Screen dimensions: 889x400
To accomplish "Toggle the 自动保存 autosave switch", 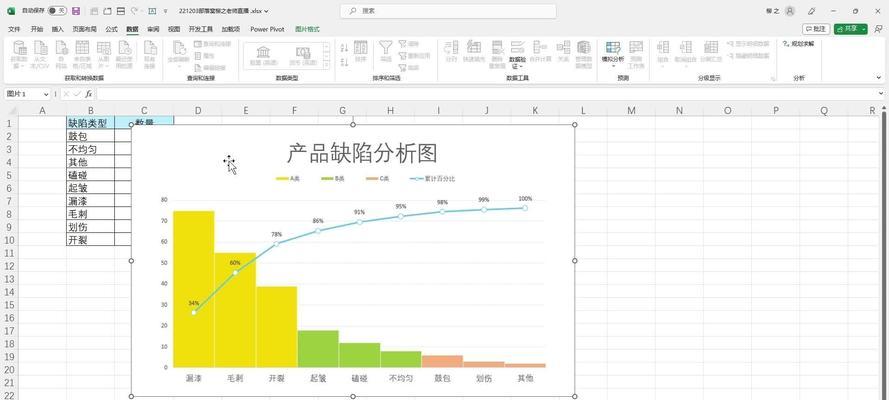I will (57, 11).
